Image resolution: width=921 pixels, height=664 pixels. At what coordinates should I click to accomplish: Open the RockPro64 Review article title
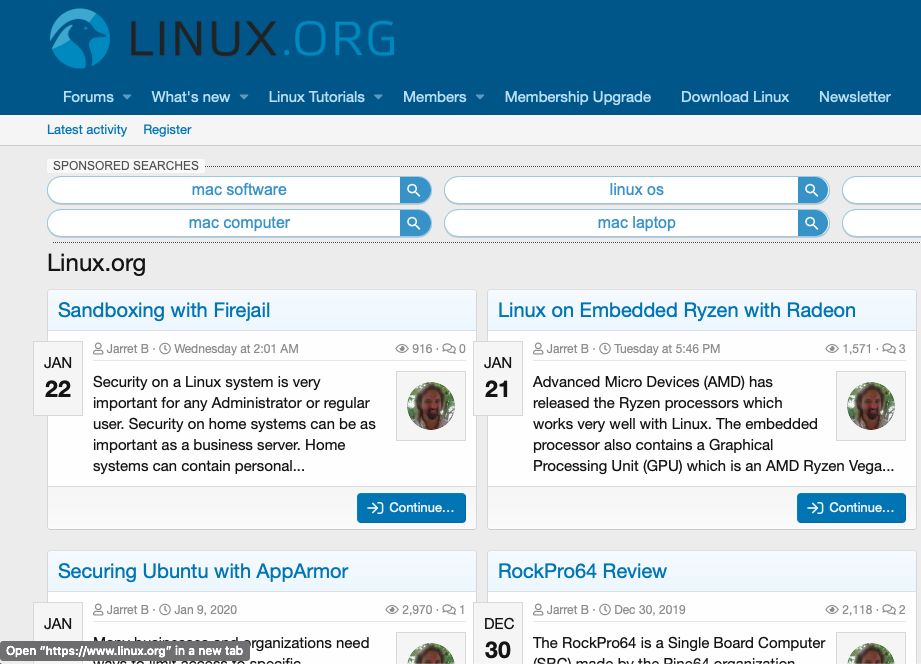(582, 571)
